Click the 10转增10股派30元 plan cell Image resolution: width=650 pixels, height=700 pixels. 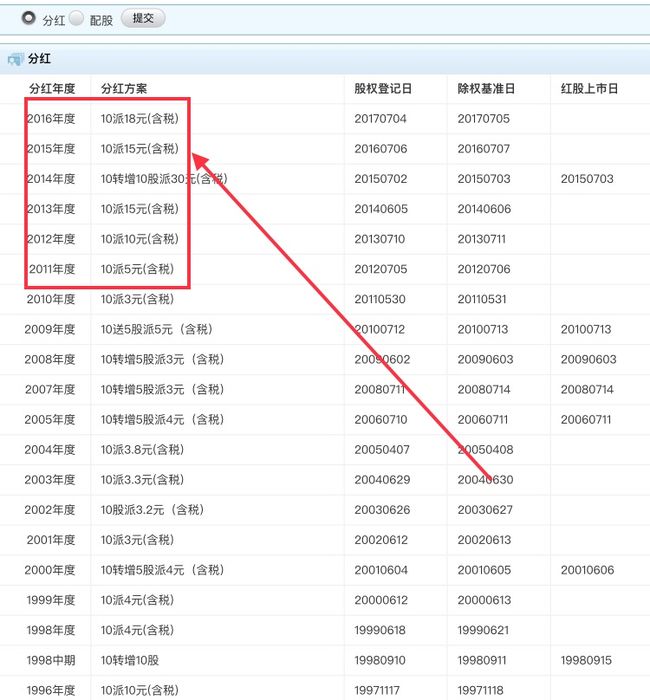coord(164,179)
